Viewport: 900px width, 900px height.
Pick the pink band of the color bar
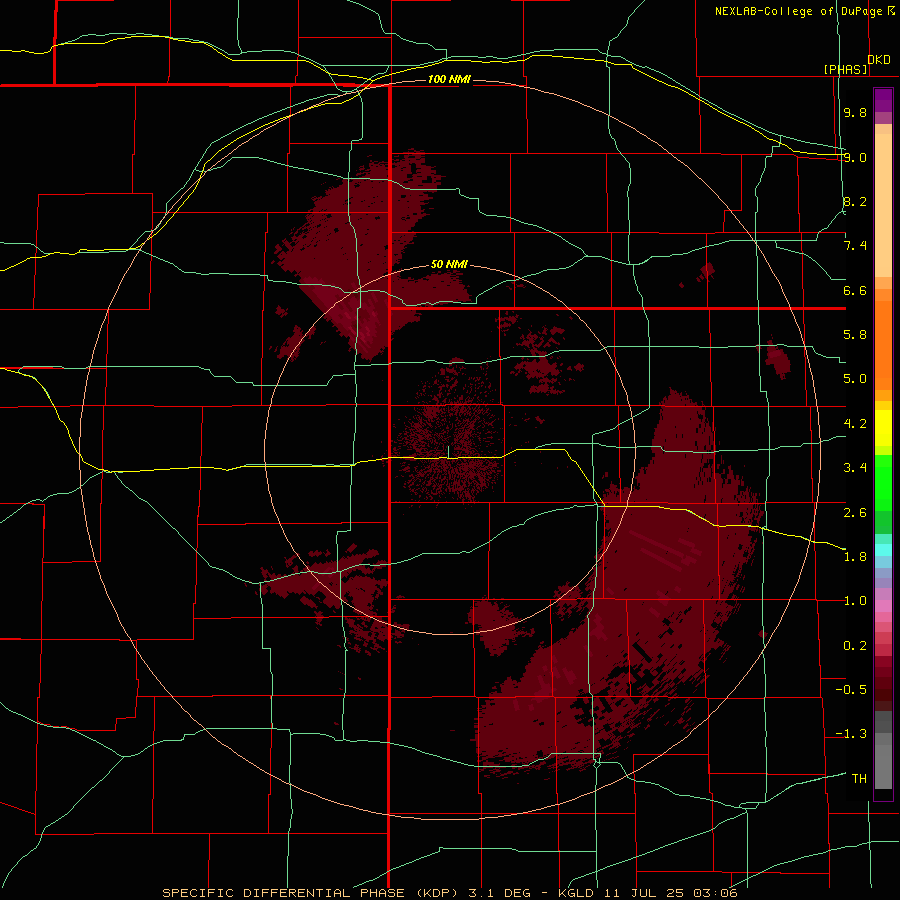[x=883, y=606]
